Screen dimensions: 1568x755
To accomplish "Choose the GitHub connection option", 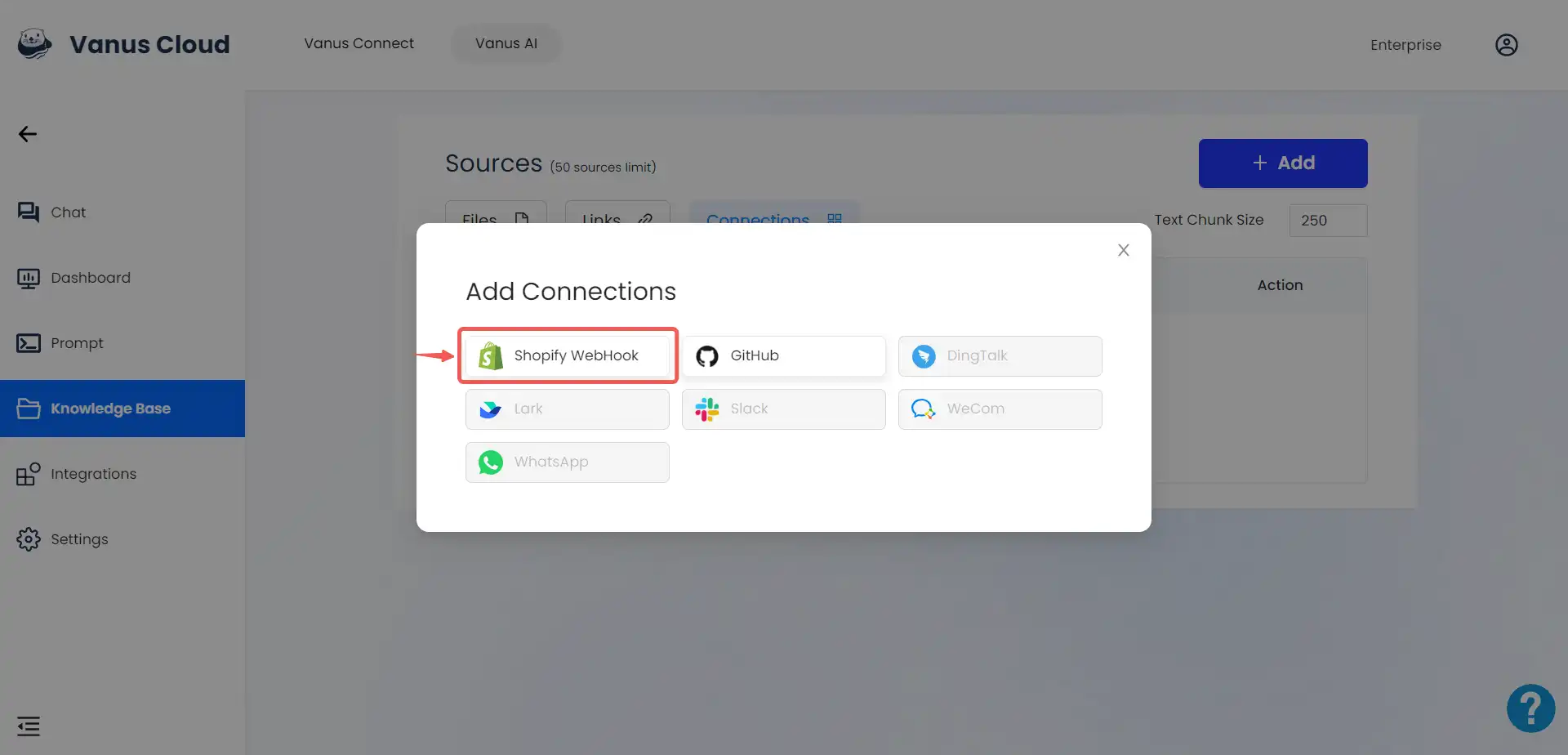I will click(784, 356).
